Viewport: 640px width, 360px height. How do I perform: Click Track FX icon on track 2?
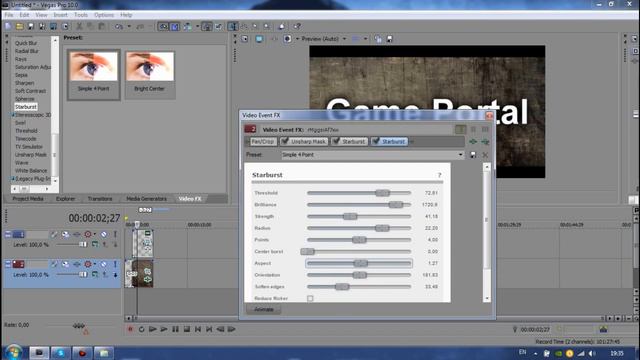coord(77,264)
